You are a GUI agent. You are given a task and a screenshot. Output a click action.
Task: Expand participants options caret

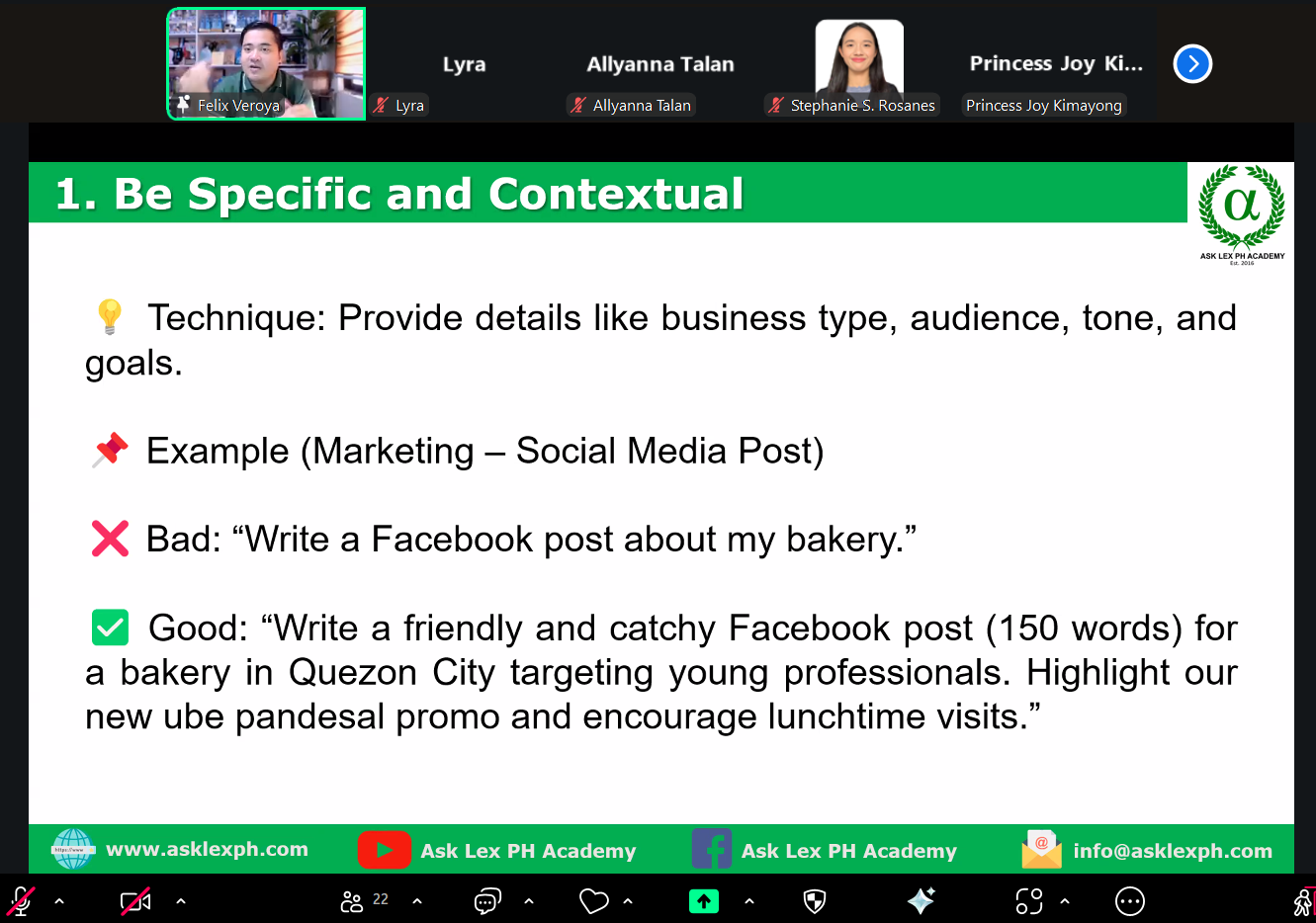417,901
